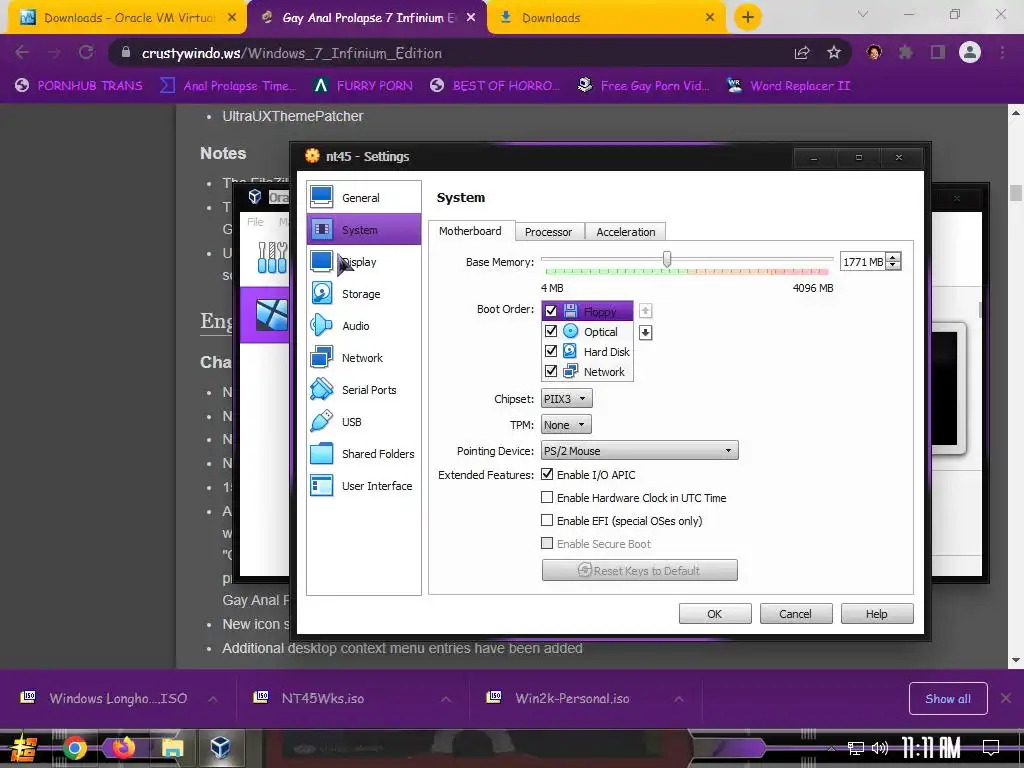Open the Chipset PIIX3 dropdown

tap(567, 398)
